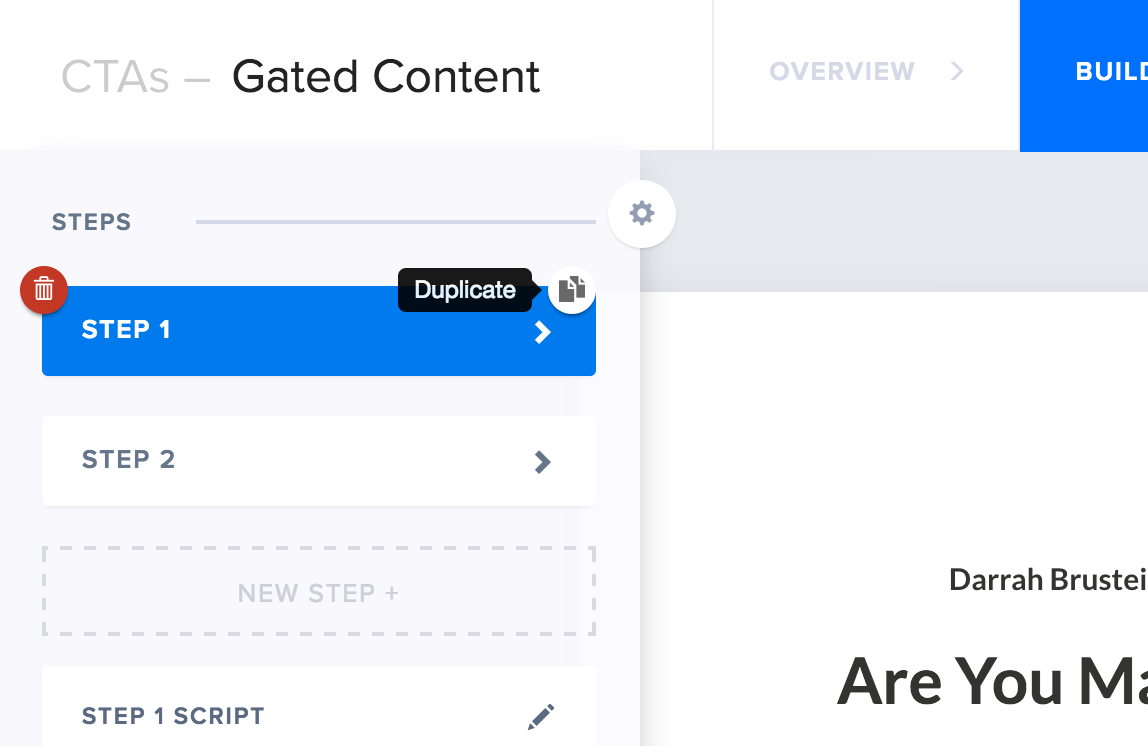Click the arrow next to OVERVIEW
This screenshot has height=746, width=1148.
click(957, 72)
